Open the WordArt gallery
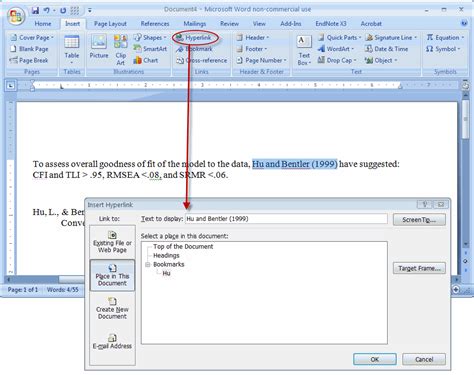This screenshot has width=474, height=375. 336,49
